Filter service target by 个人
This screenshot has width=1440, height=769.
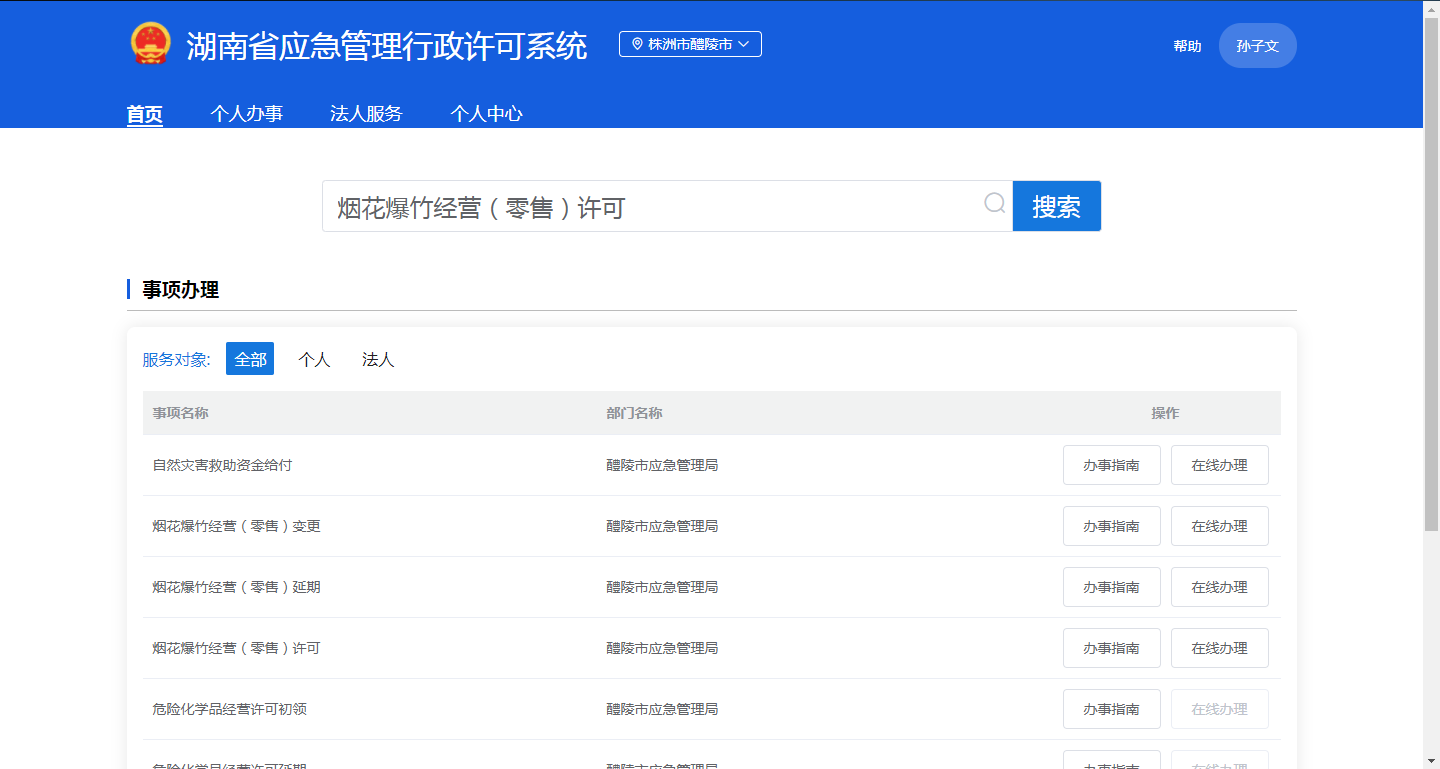tap(314, 359)
